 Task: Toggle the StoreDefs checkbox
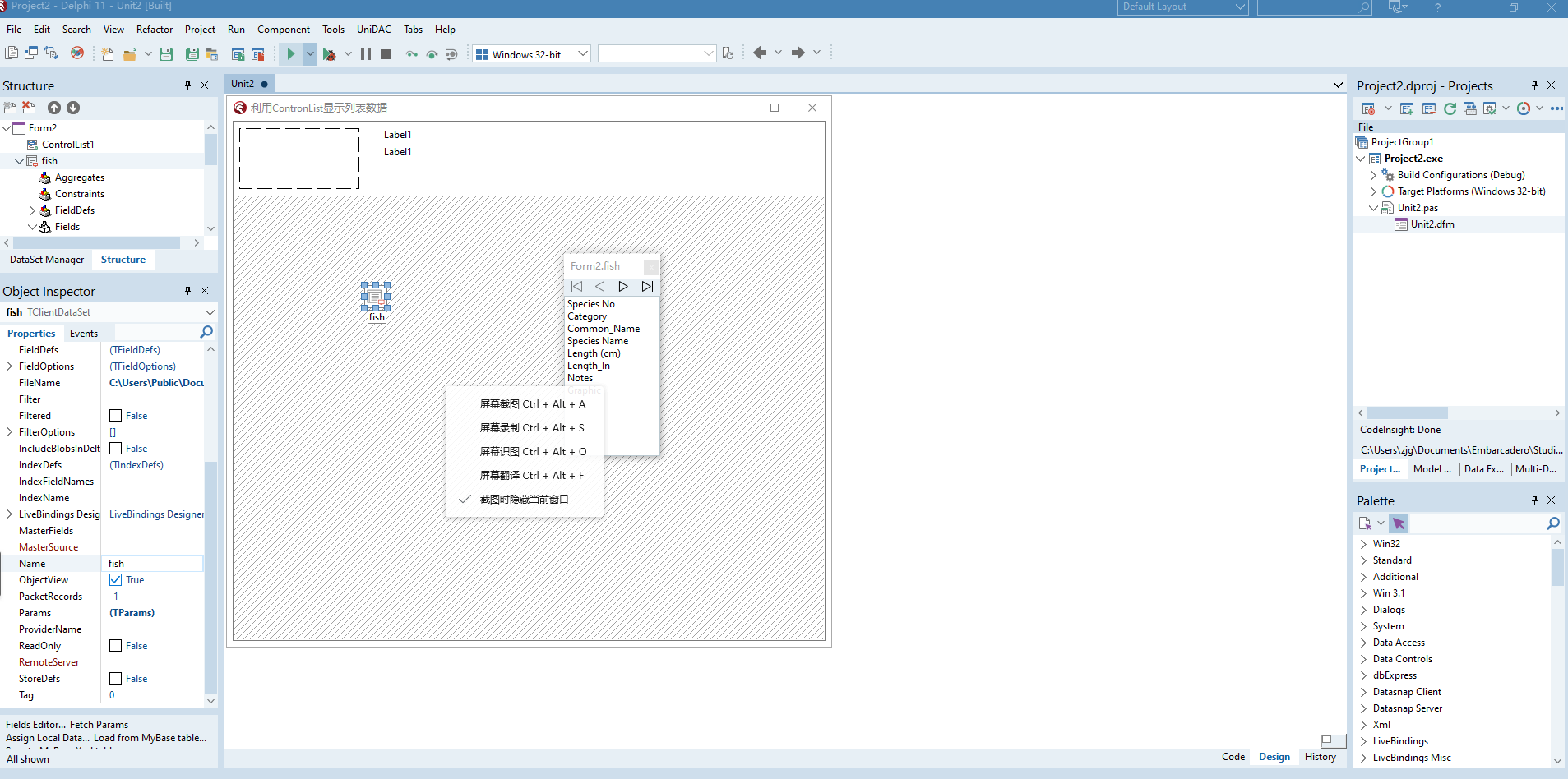tap(116, 679)
